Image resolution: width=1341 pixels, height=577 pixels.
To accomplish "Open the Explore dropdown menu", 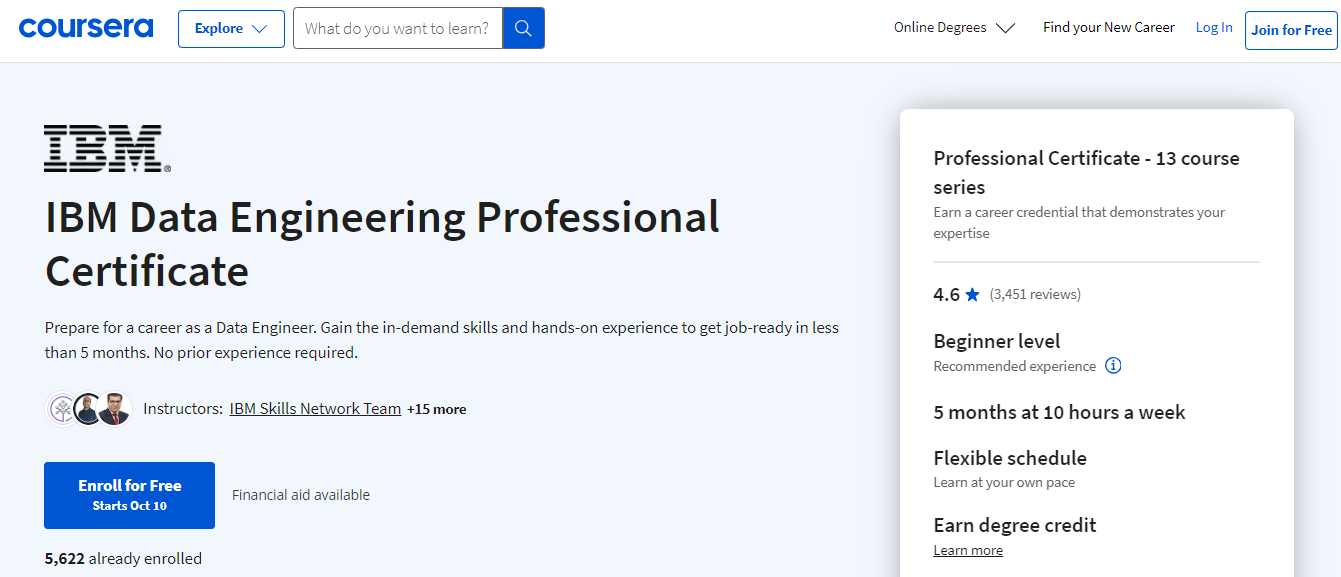I will 231,29.
